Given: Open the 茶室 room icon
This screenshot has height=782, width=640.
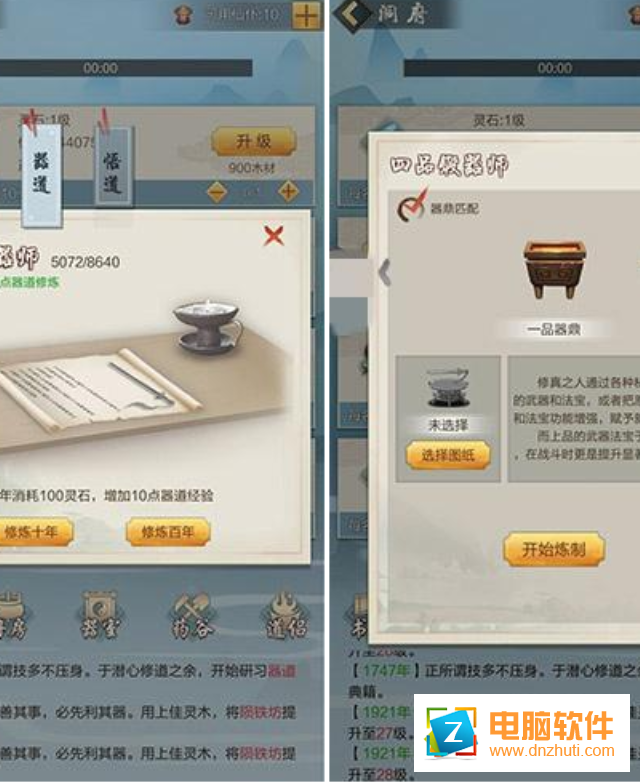Looking at the screenshot, I should pyautogui.click(x=100, y=615).
